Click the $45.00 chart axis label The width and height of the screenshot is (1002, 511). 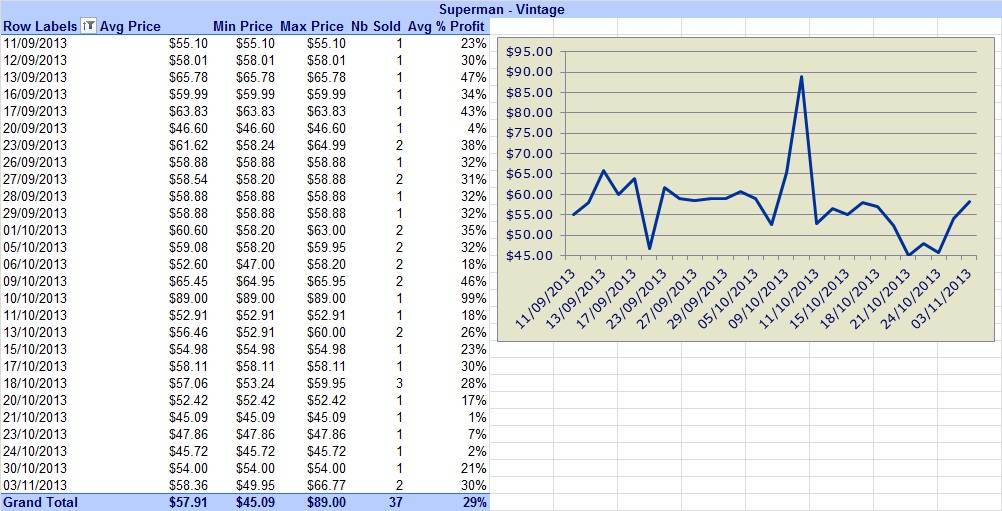coord(529,256)
